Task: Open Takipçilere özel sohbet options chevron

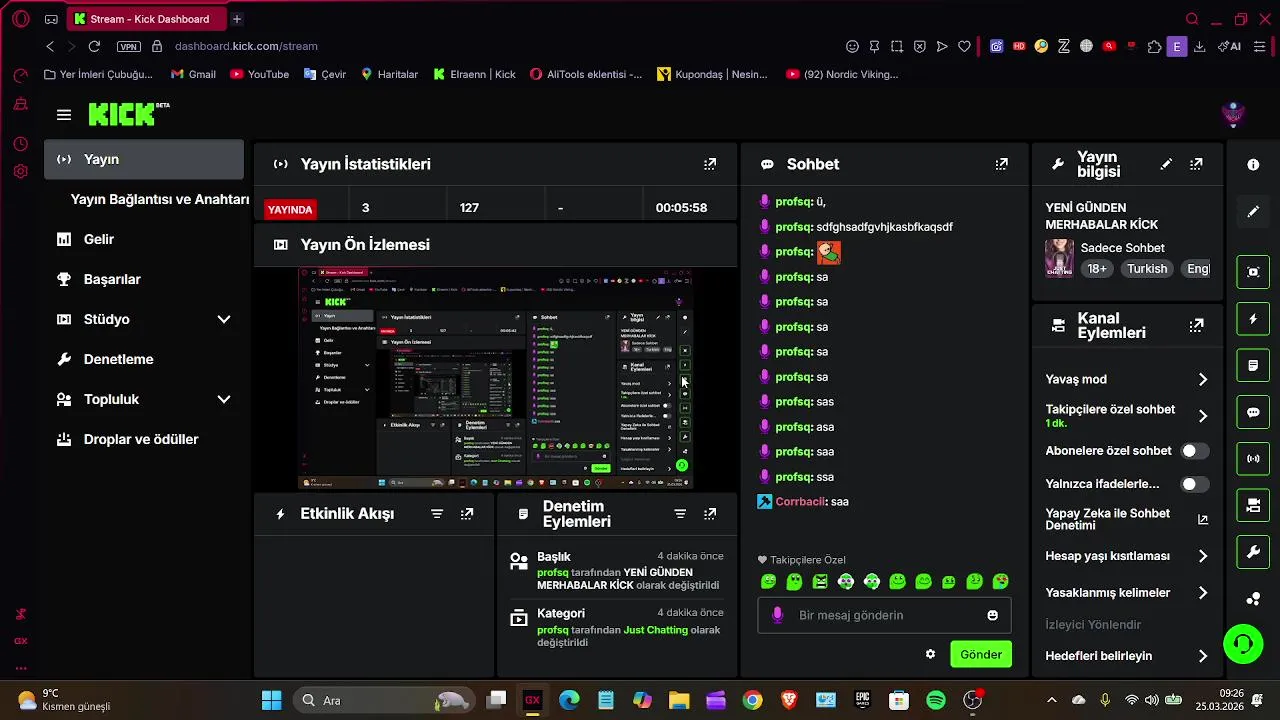Action: (x=1202, y=415)
